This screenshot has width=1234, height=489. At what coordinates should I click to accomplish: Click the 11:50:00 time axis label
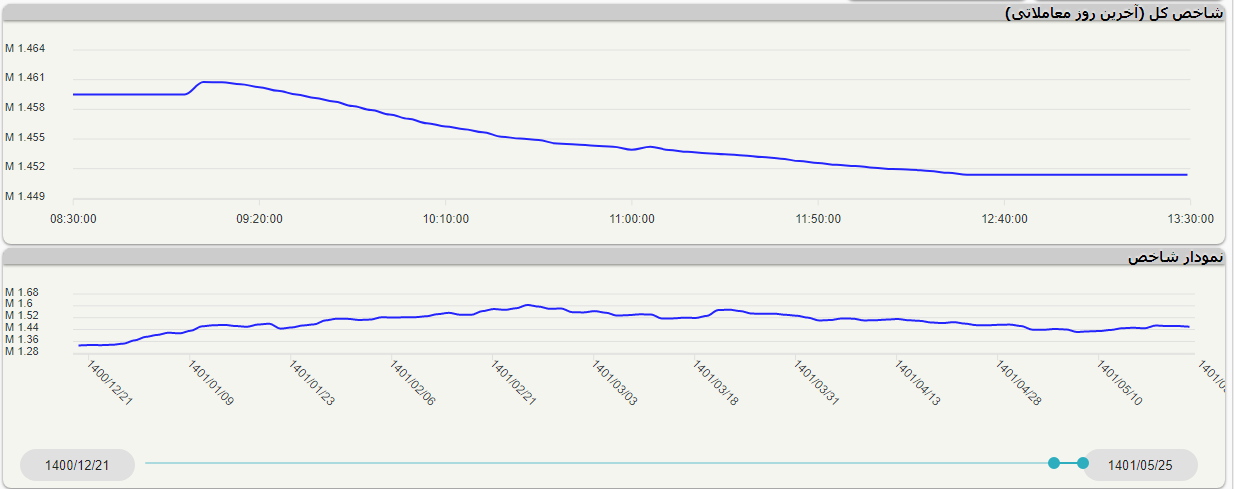click(x=817, y=218)
